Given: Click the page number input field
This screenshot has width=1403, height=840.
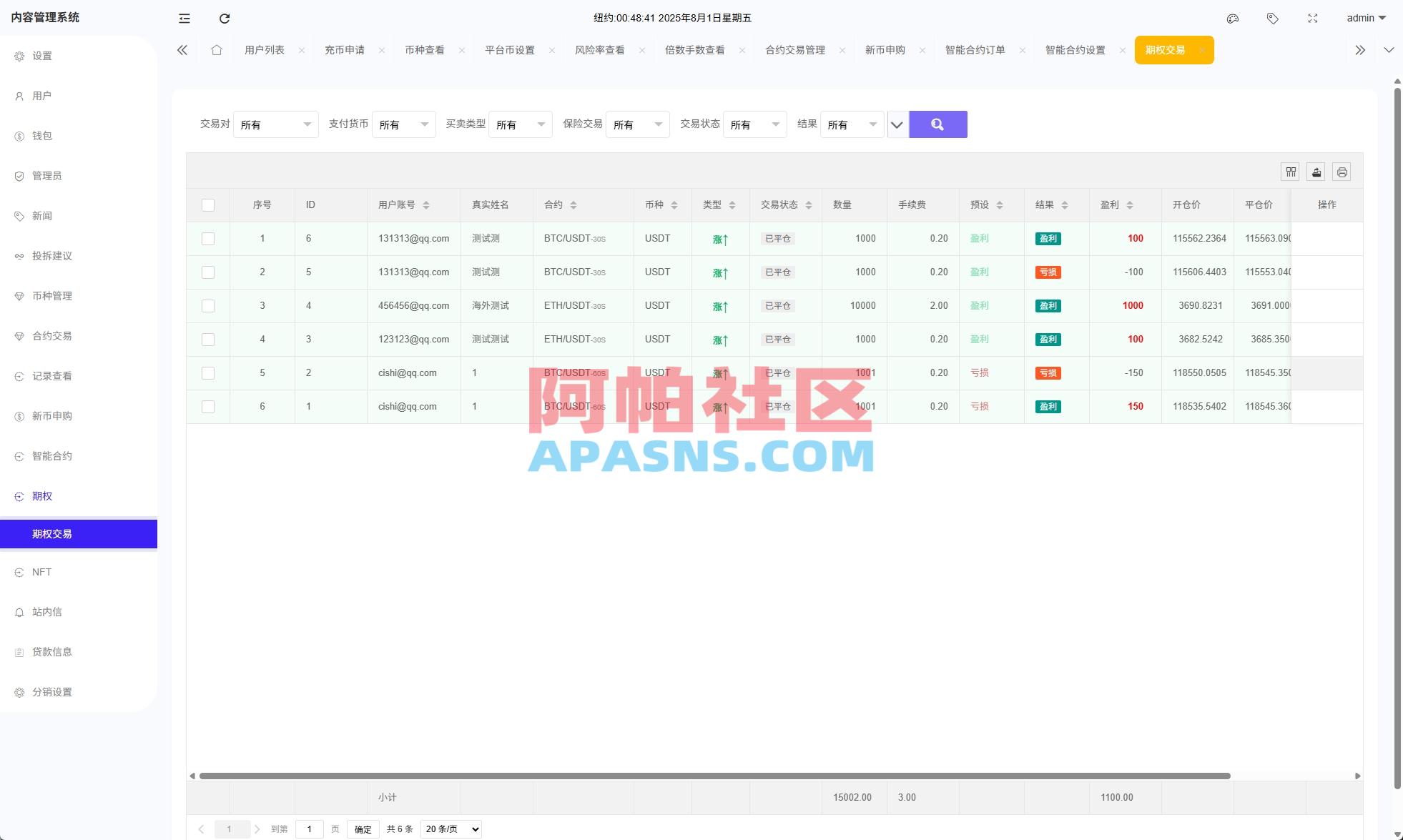Looking at the screenshot, I should click(310, 829).
